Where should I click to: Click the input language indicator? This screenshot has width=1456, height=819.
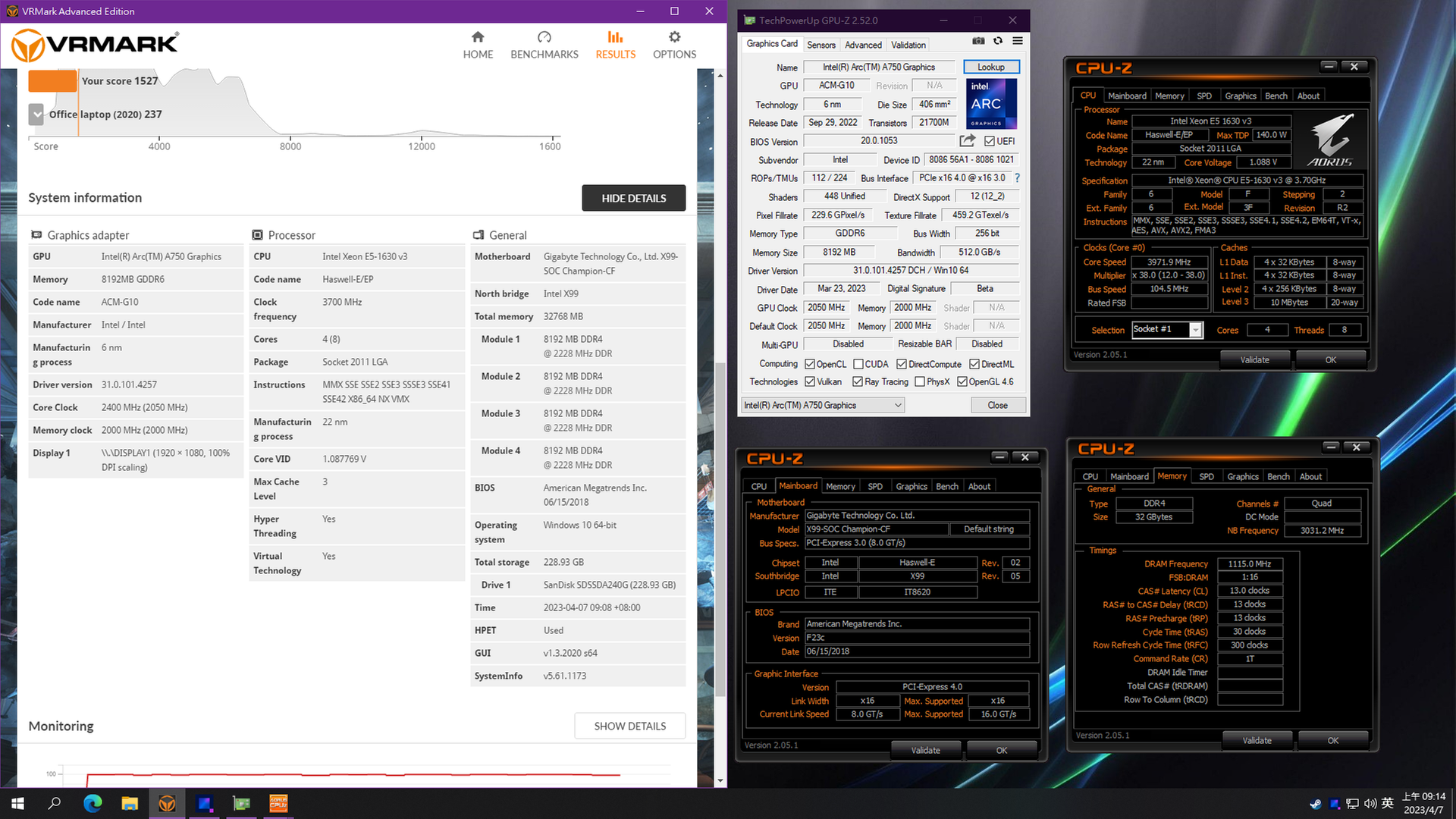click(x=1388, y=804)
